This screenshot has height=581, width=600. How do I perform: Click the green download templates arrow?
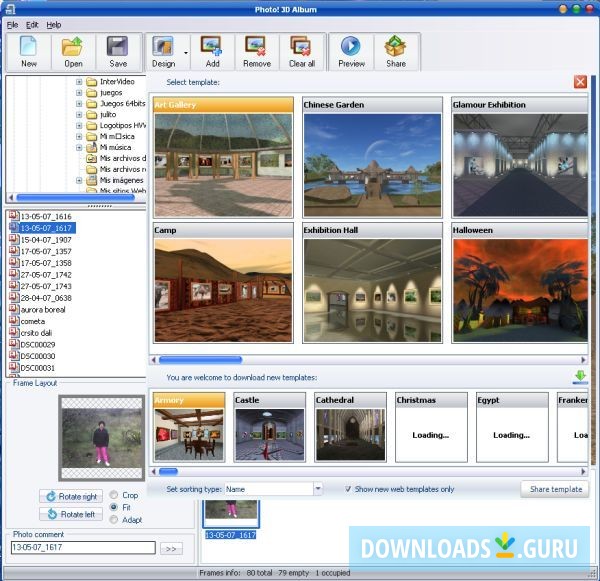click(580, 377)
